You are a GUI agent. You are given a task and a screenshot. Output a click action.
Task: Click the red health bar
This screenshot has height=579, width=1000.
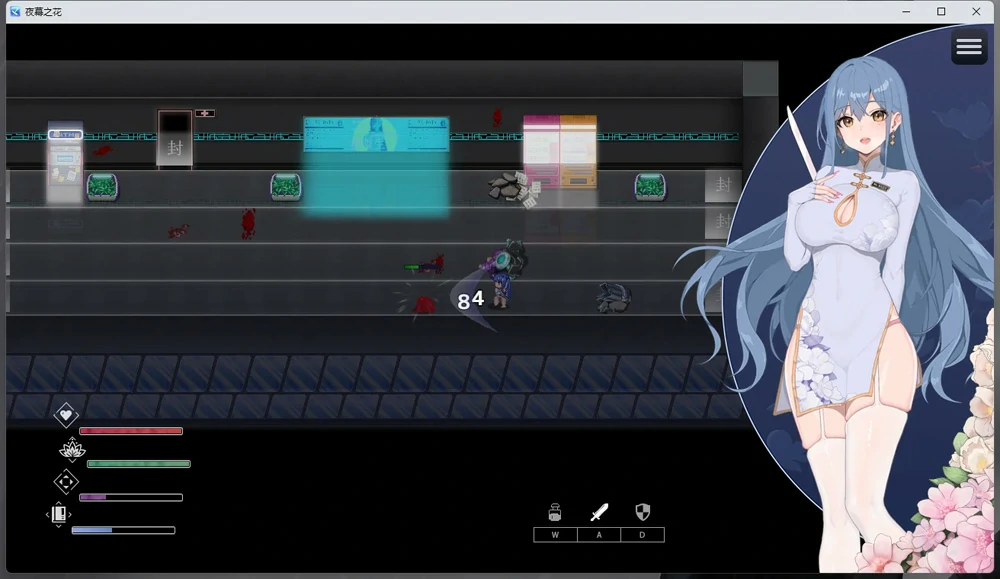(131, 431)
